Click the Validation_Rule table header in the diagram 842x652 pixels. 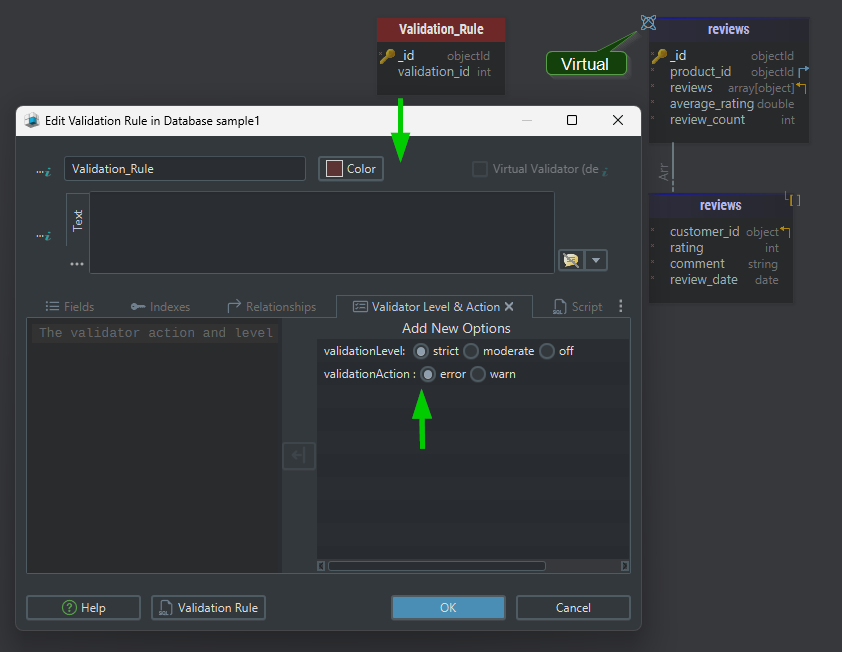pyautogui.click(x=441, y=30)
